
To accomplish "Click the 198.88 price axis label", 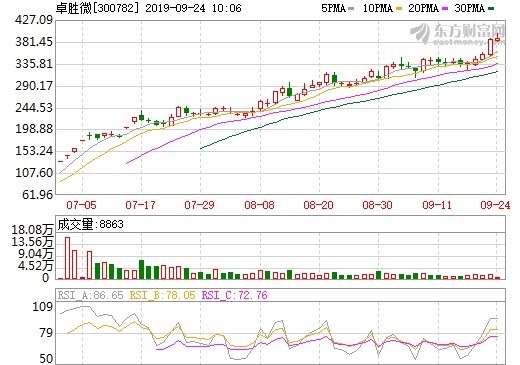I will [x=34, y=129].
